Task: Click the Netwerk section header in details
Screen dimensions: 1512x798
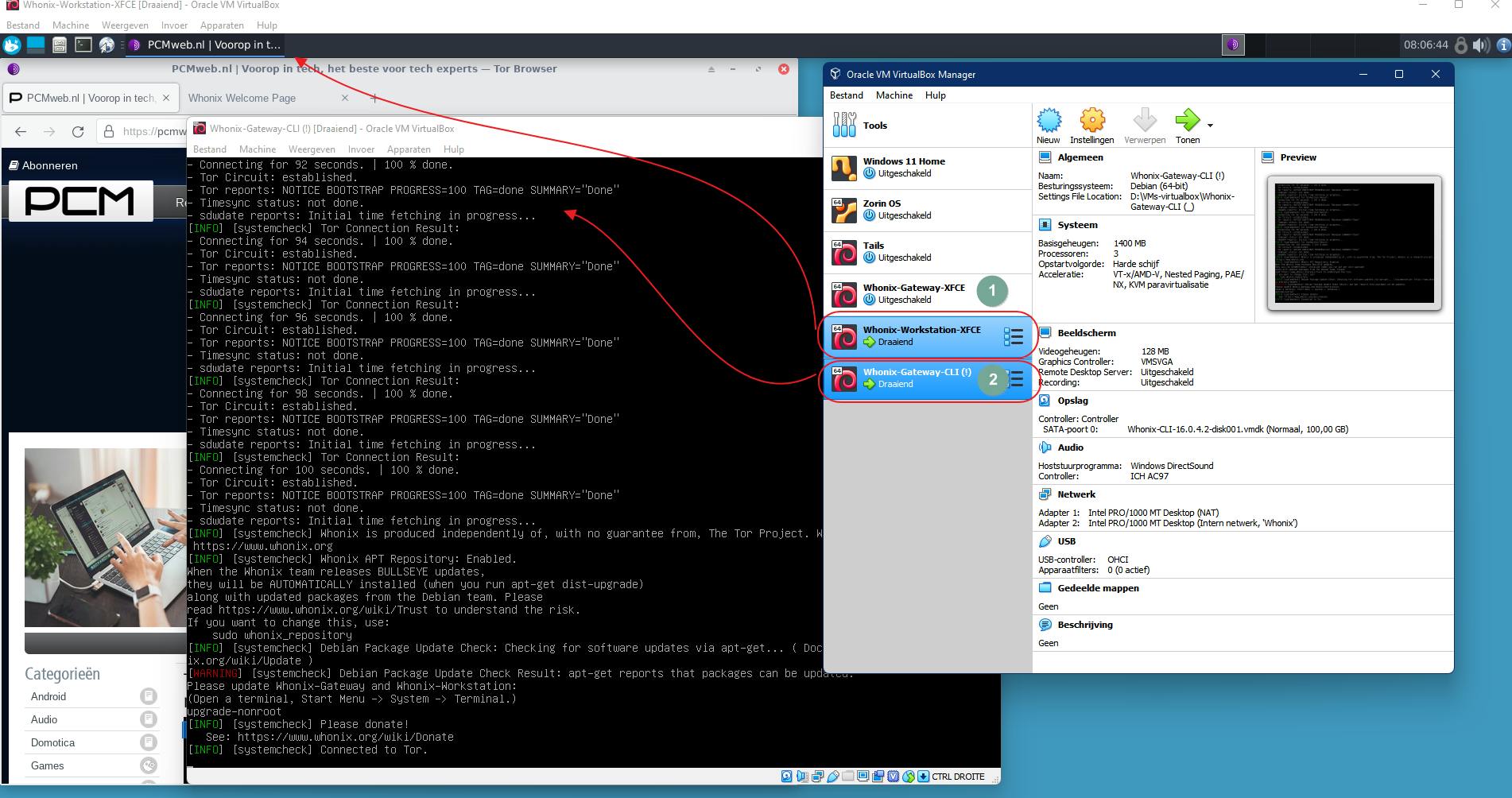Action: coord(1076,494)
